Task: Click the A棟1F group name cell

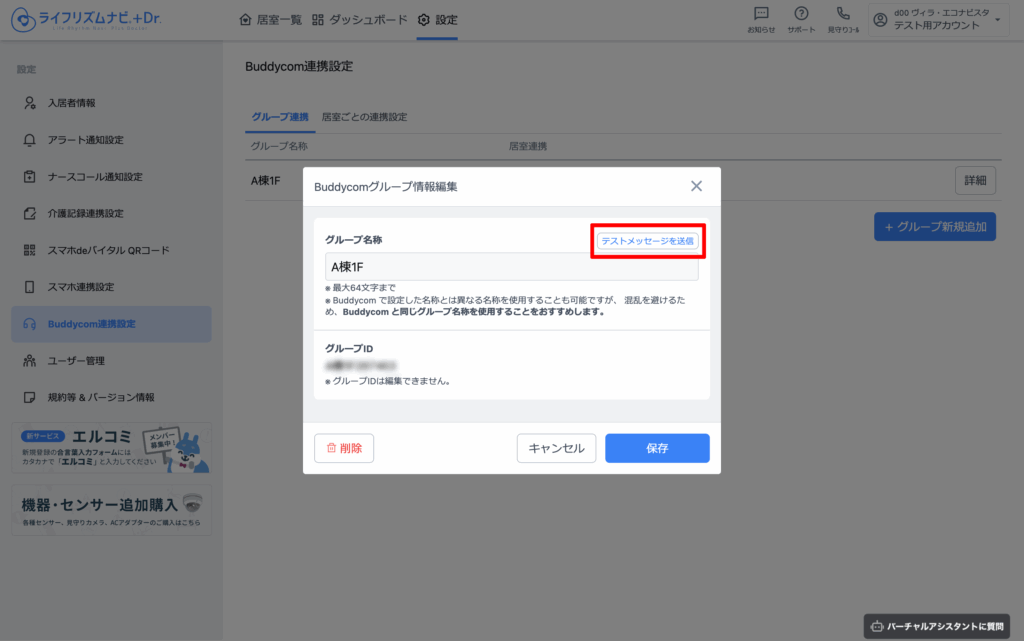Action: pyautogui.click(x=266, y=181)
